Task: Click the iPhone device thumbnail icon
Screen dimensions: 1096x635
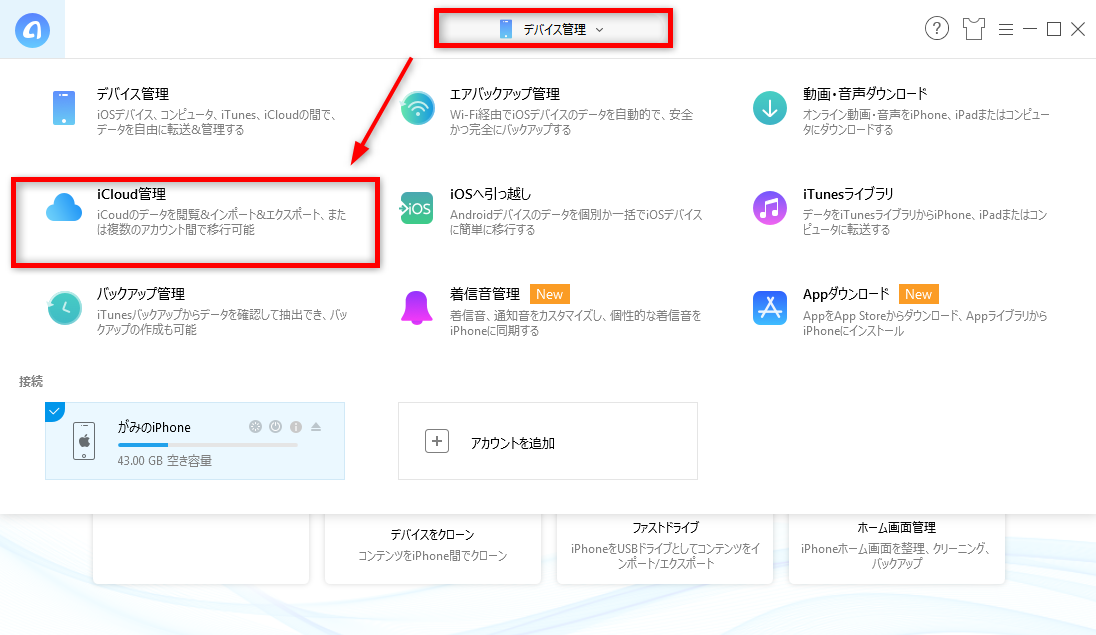Action: [x=84, y=441]
